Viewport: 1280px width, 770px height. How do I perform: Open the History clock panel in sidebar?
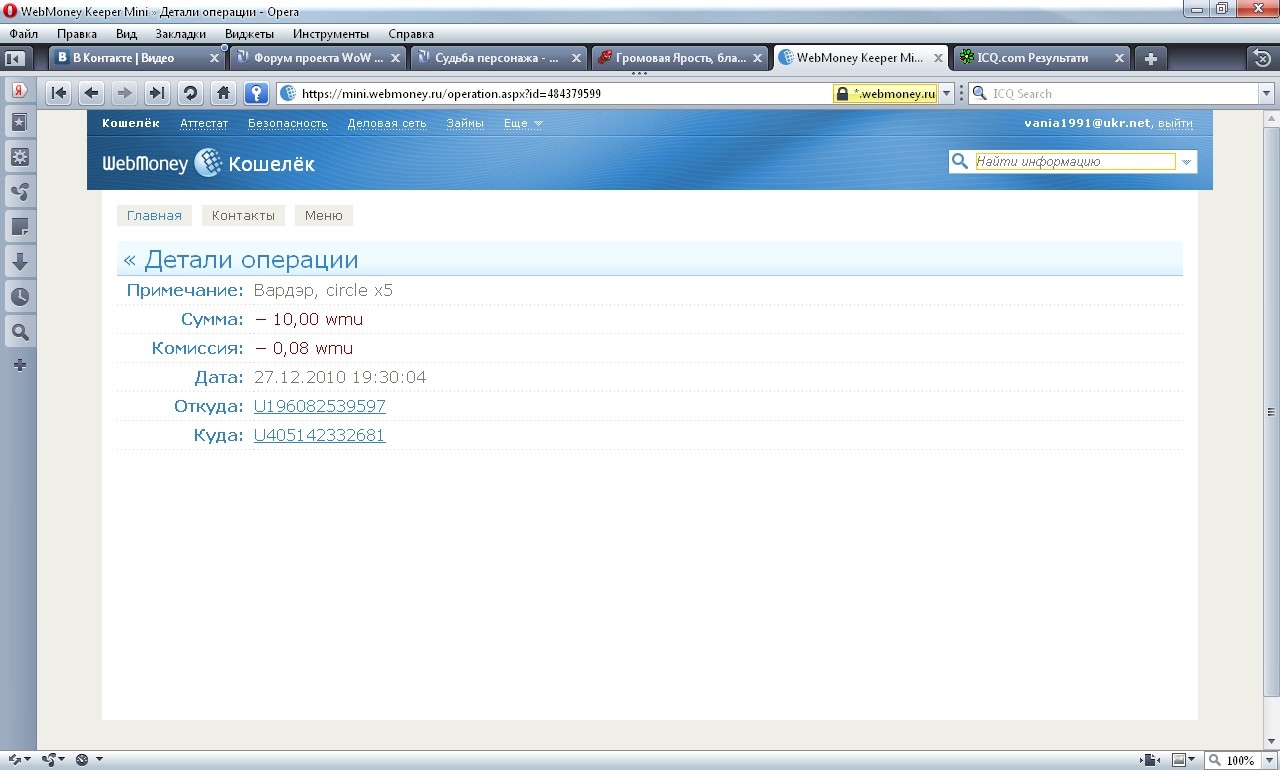point(19,297)
